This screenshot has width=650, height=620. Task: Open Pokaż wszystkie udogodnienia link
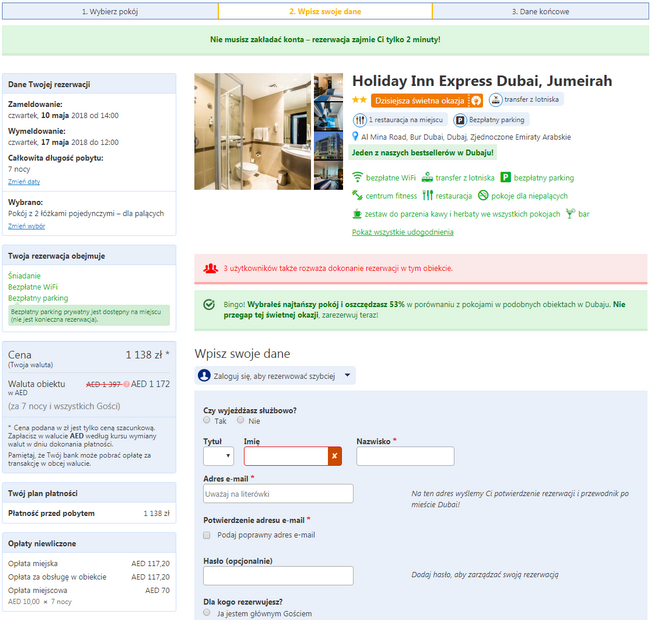point(403,232)
